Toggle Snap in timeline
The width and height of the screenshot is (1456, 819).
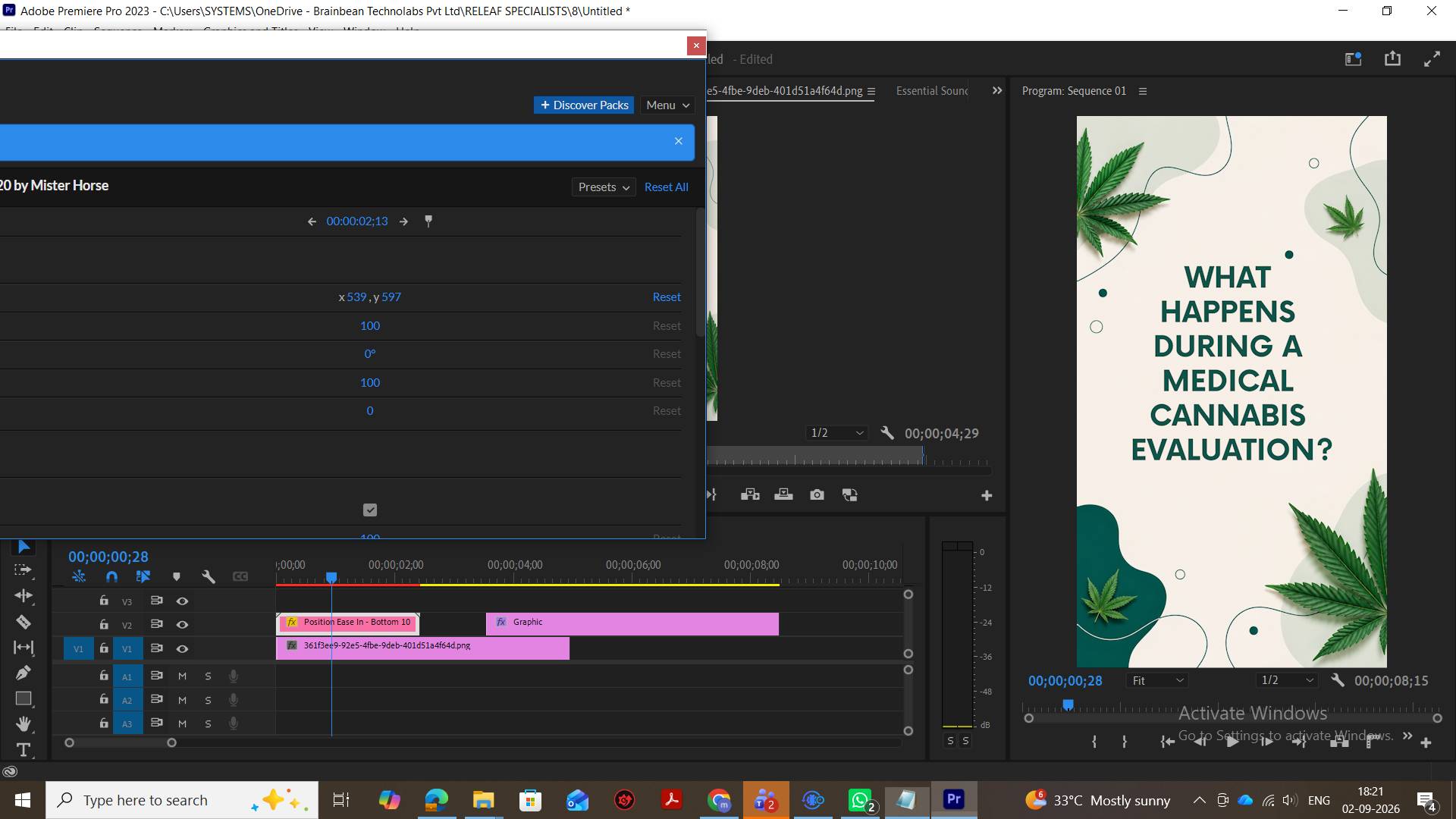111,577
